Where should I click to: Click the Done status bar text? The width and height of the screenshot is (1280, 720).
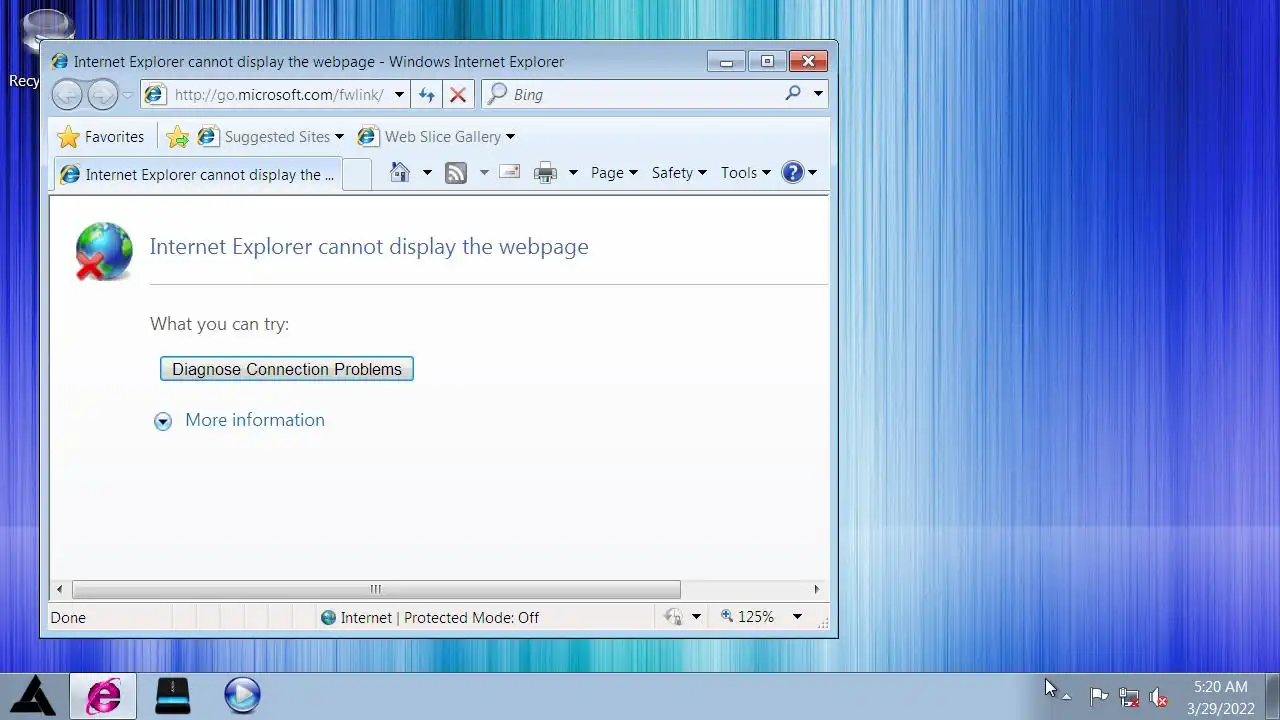click(68, 618)
